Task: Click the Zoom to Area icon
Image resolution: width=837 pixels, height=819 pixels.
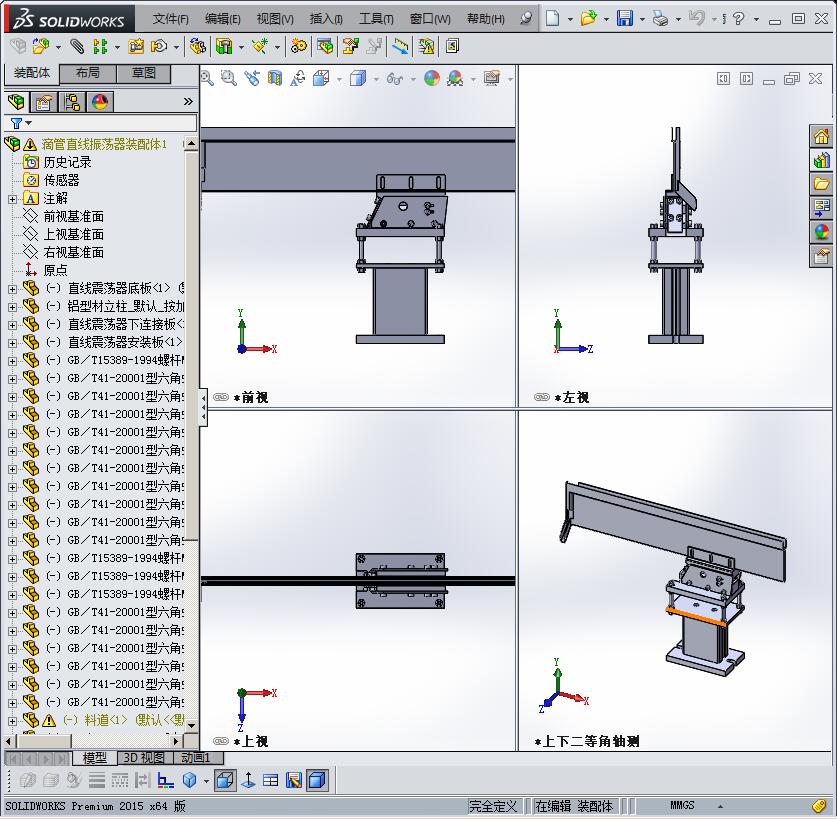Action: (229, 79)
